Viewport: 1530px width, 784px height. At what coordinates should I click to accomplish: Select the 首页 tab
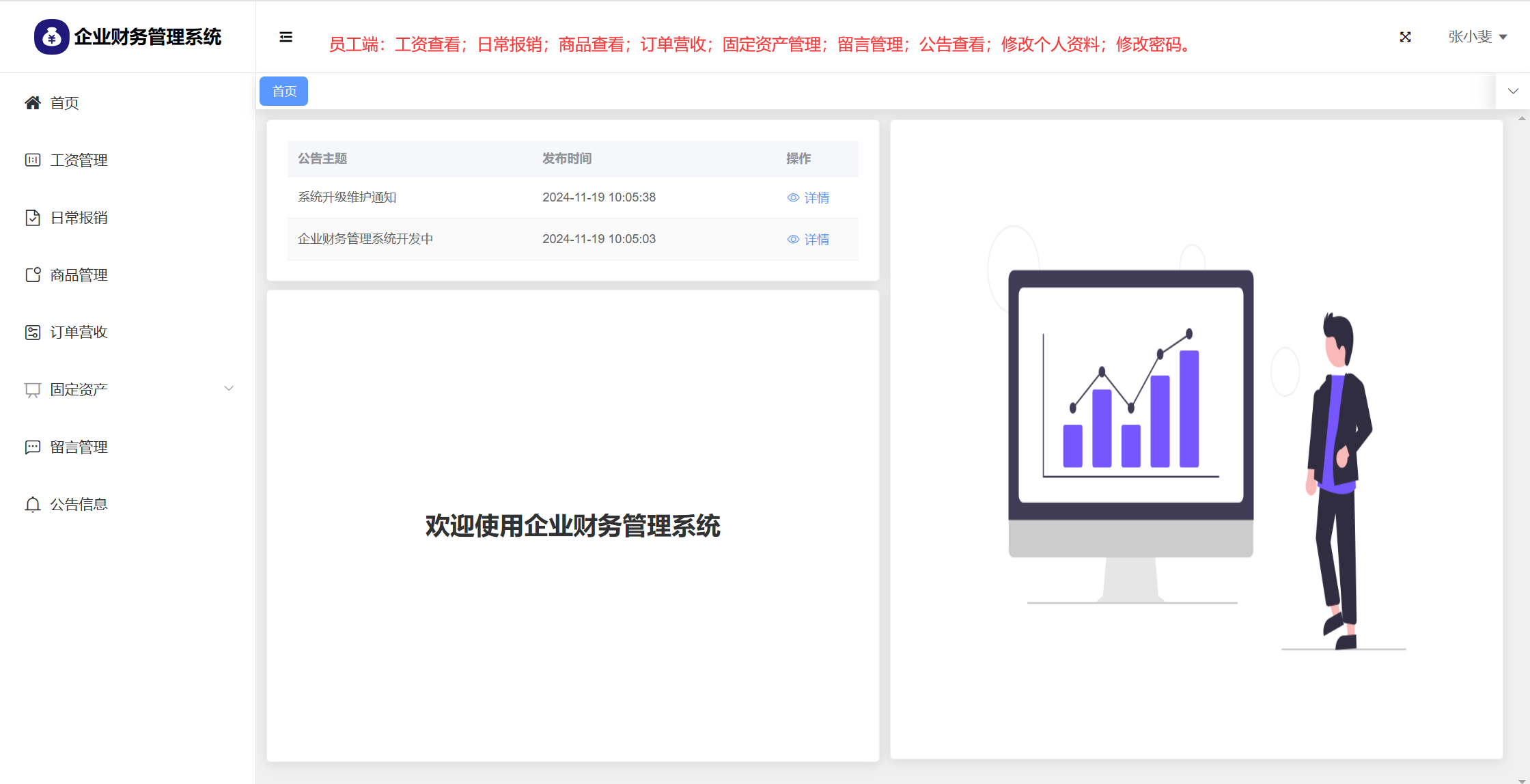click(x=284, y=92)
